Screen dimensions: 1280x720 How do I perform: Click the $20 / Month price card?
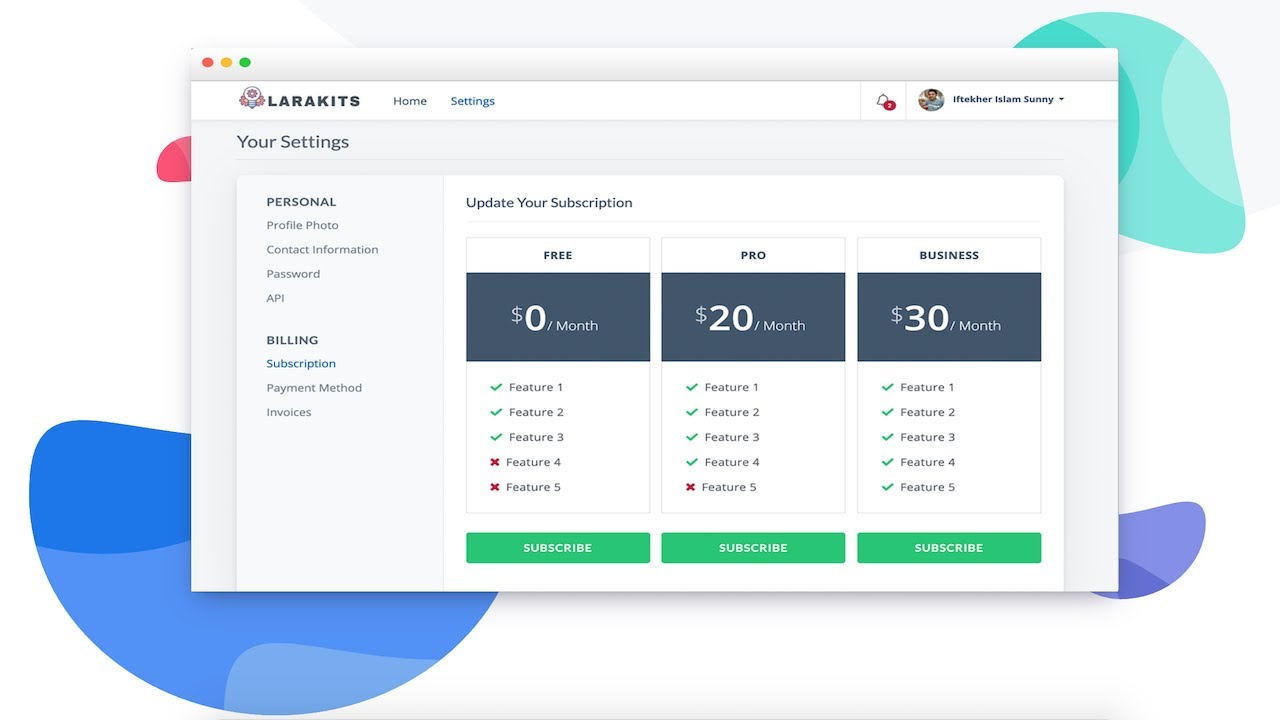[x=753, y=317]
